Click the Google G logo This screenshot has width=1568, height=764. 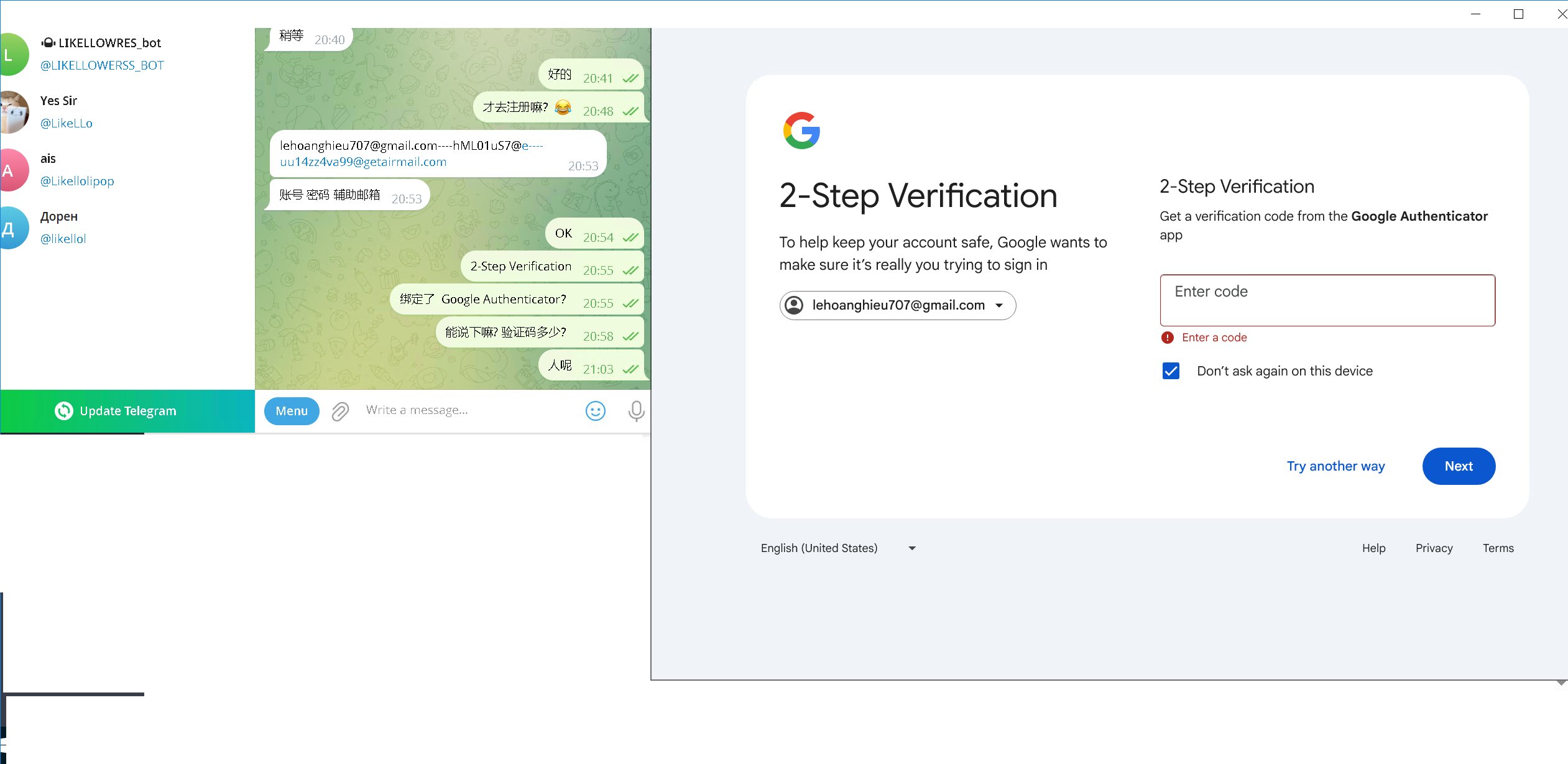click(801, 131)
